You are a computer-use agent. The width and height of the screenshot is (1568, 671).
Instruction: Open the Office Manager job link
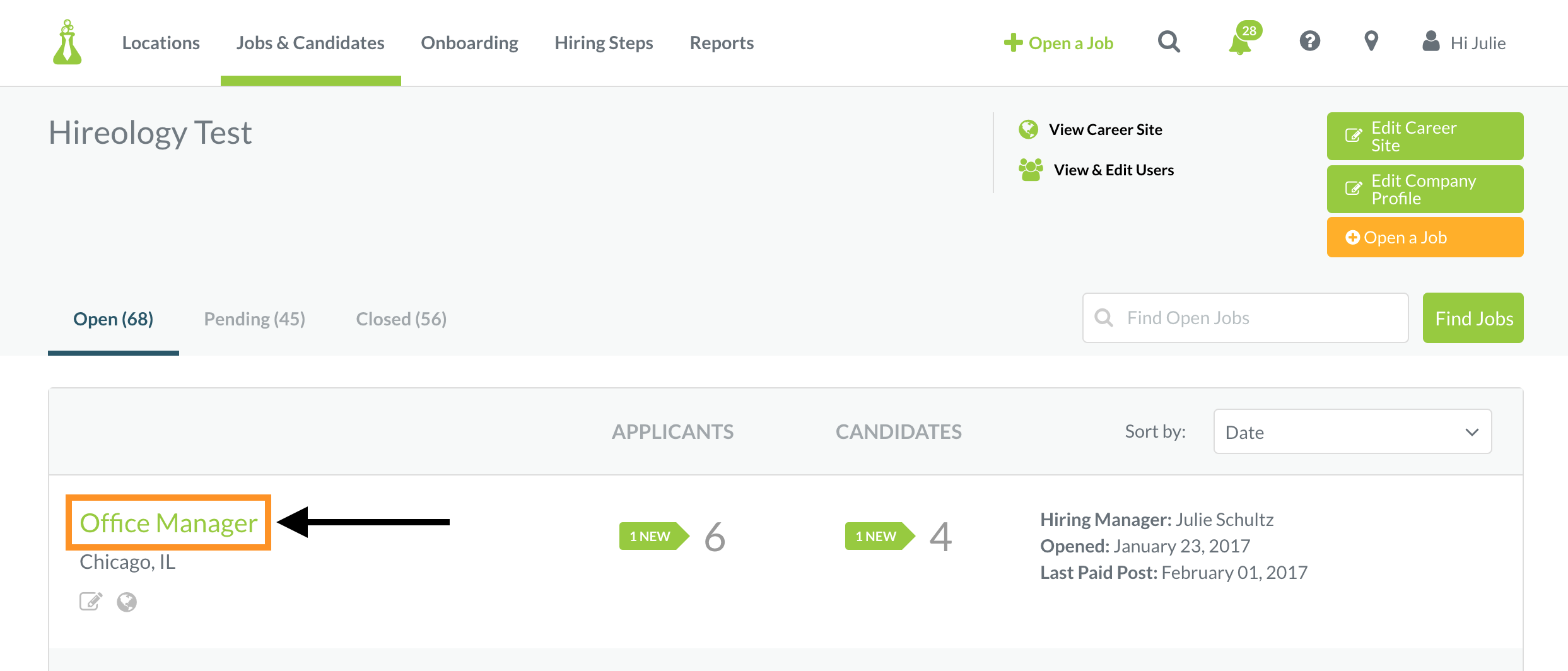(168, 523)
